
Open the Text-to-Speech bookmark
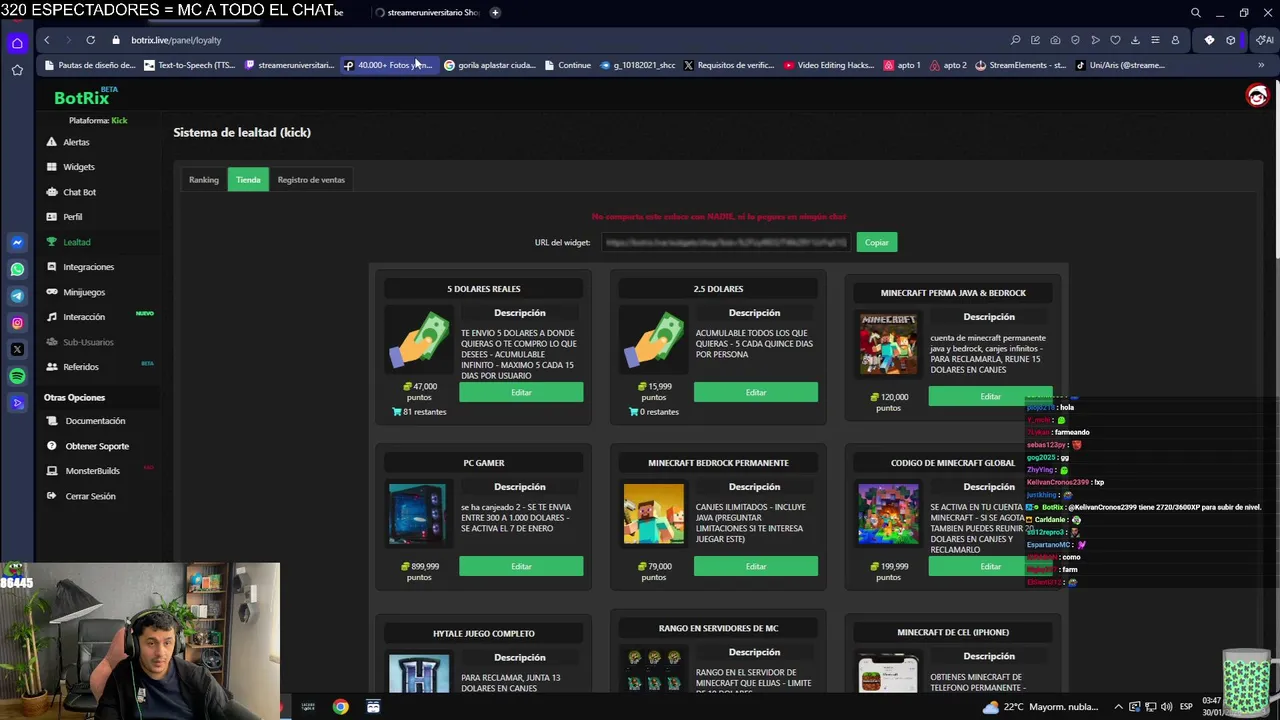pyautogui.click(x=190, y=65)
